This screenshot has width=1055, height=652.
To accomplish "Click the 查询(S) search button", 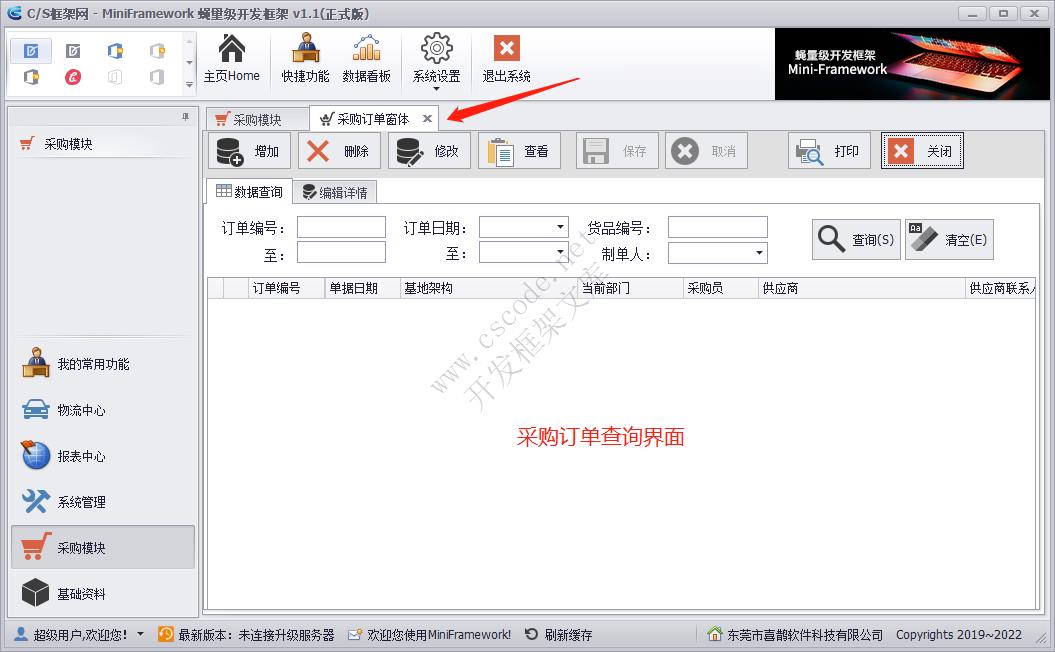I will tap(855, 239).
